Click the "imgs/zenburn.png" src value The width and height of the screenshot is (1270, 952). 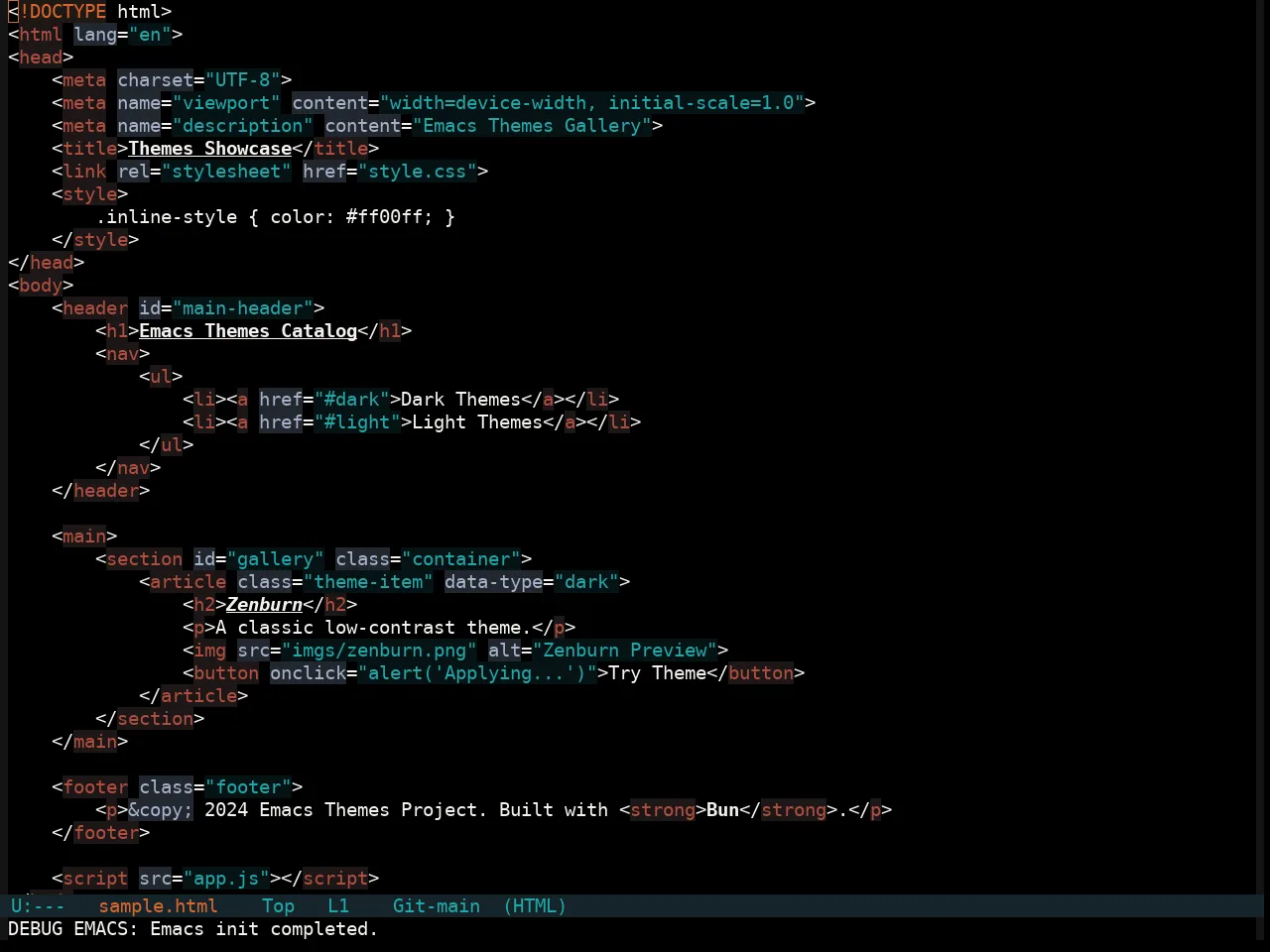pos(379,651)
